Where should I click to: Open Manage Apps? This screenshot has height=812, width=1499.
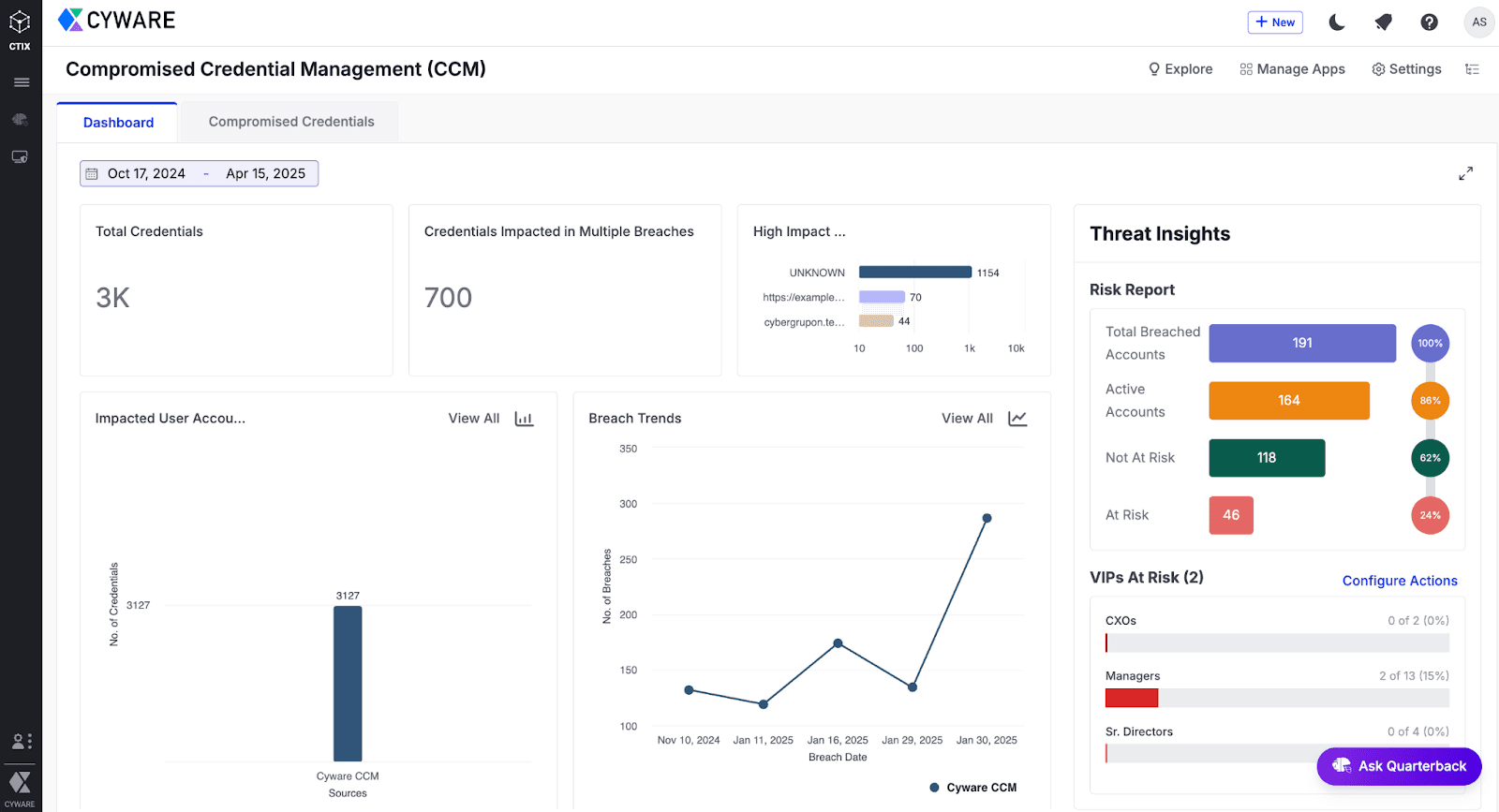coord(1292,69)
